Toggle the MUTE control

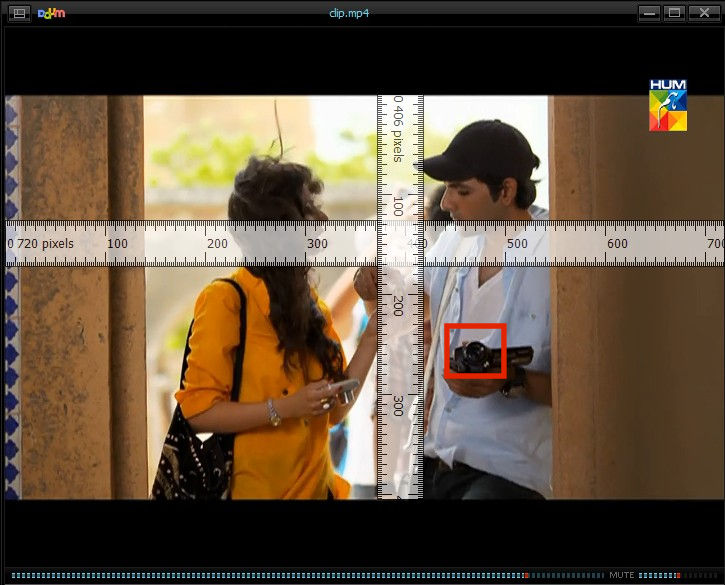coord(621,575)
